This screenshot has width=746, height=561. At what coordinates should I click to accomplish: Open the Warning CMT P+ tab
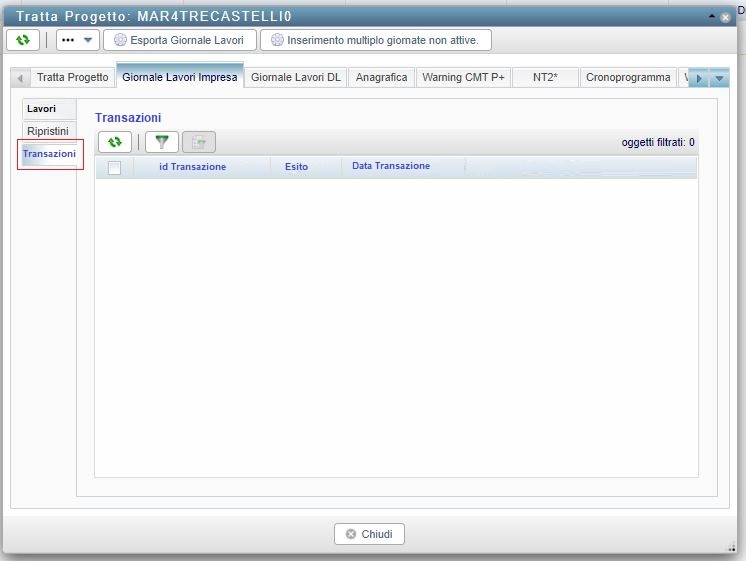[x=463, y=78]
